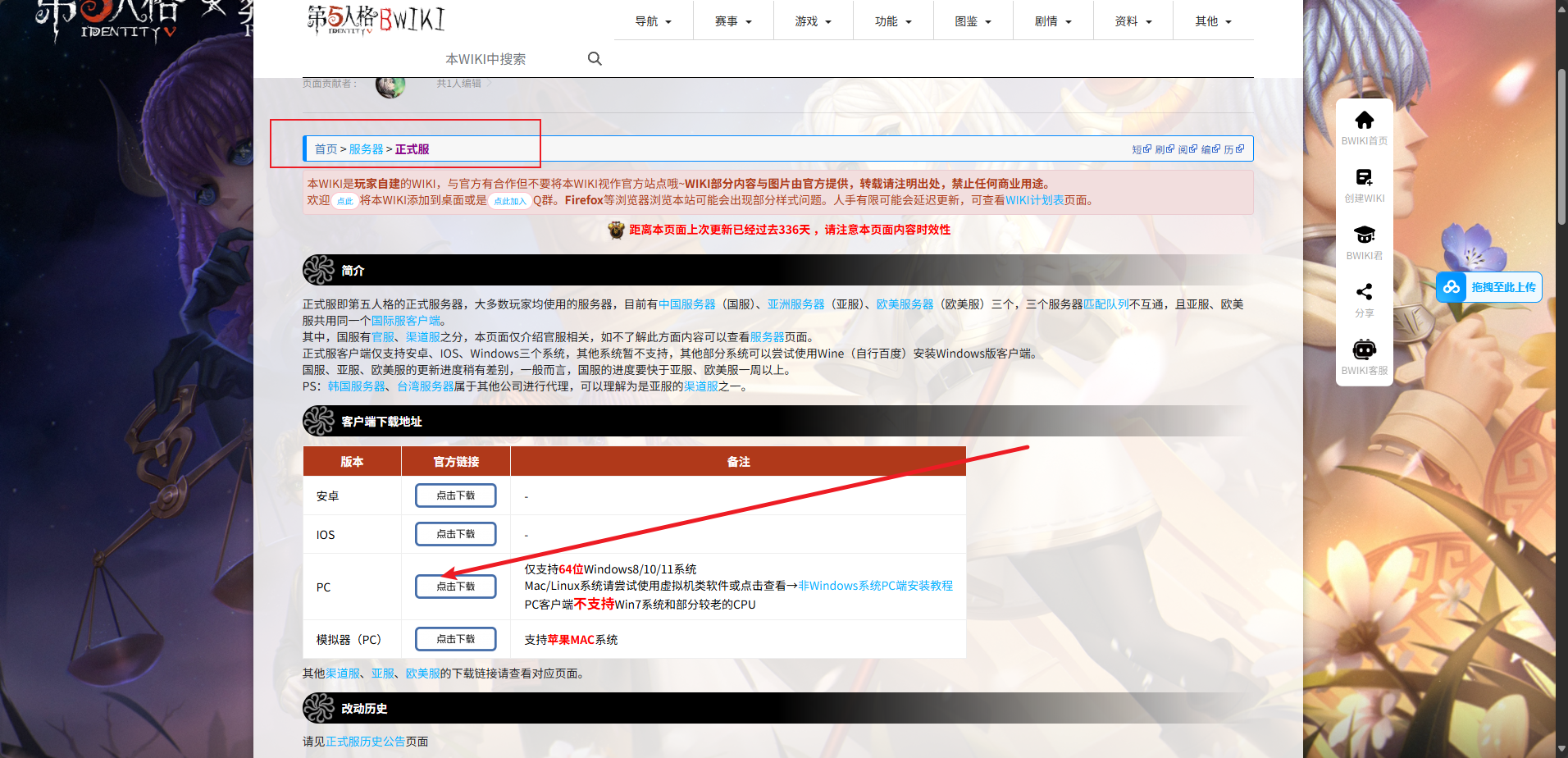Click 共1人编辑 contributors expander
1568x758 pixels.
point(463,84)
